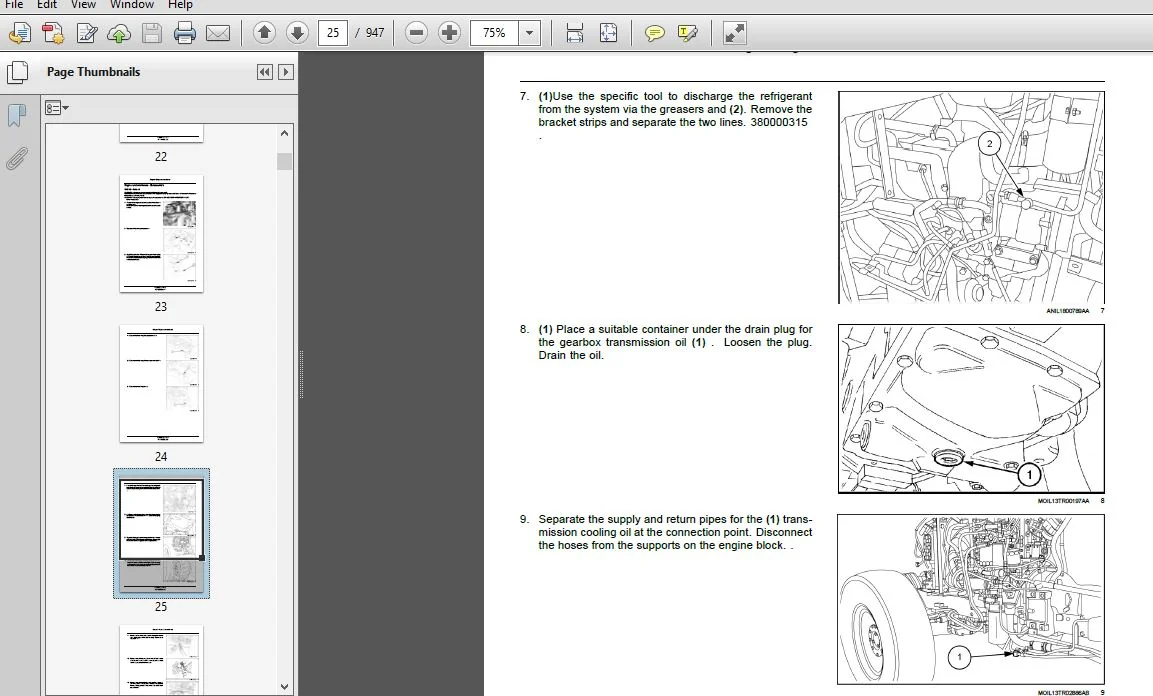Viewport: 1153px width, 696px height.
Task: Open the Help menu
Action: click(180, 4)
